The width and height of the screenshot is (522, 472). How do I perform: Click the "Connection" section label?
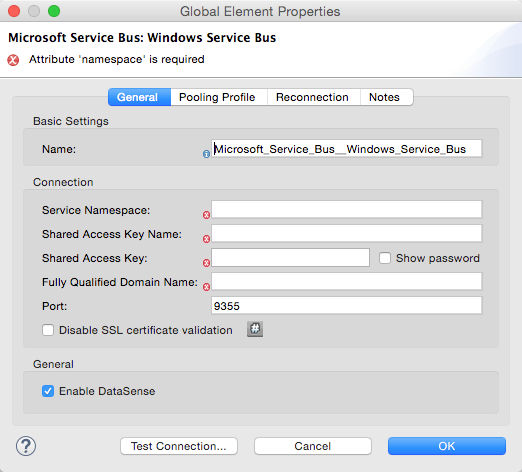[x=63, y=182]
